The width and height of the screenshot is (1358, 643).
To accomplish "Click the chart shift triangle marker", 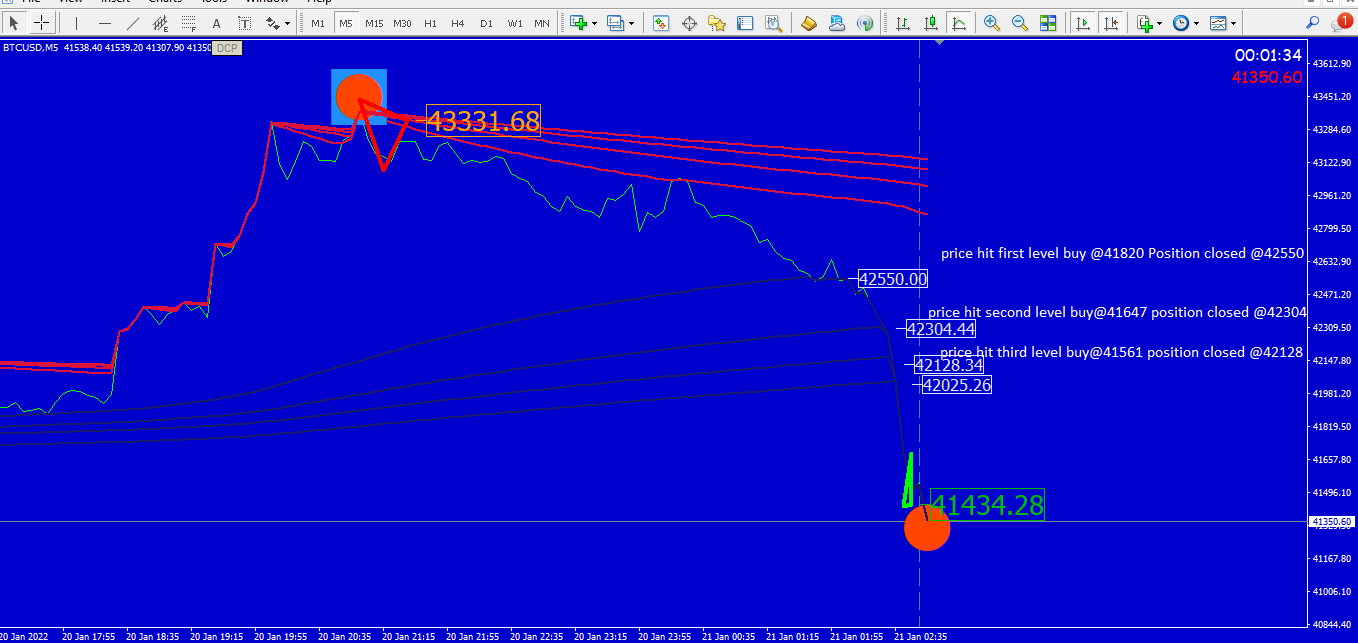I will click(939, 43).
